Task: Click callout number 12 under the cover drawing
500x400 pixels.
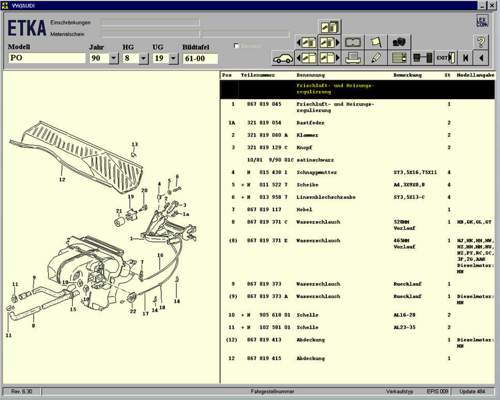Action: point(62,180)
